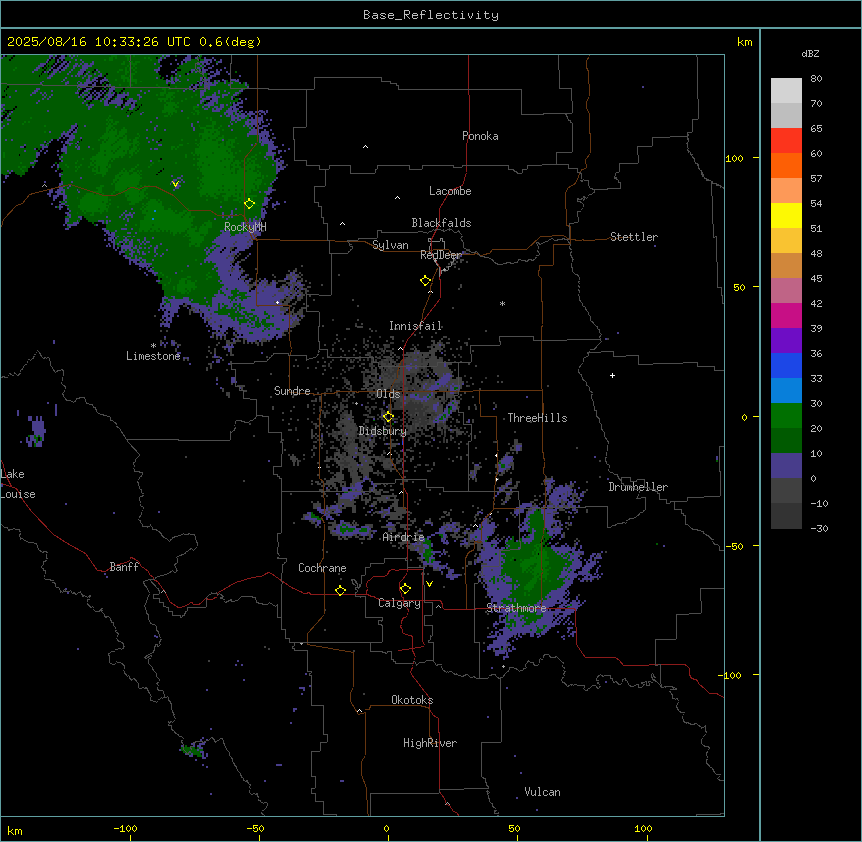Image resolution: width=862 pixels, height=842 pixels.
Task: Click the ThreeHills label
Action: 537,418
